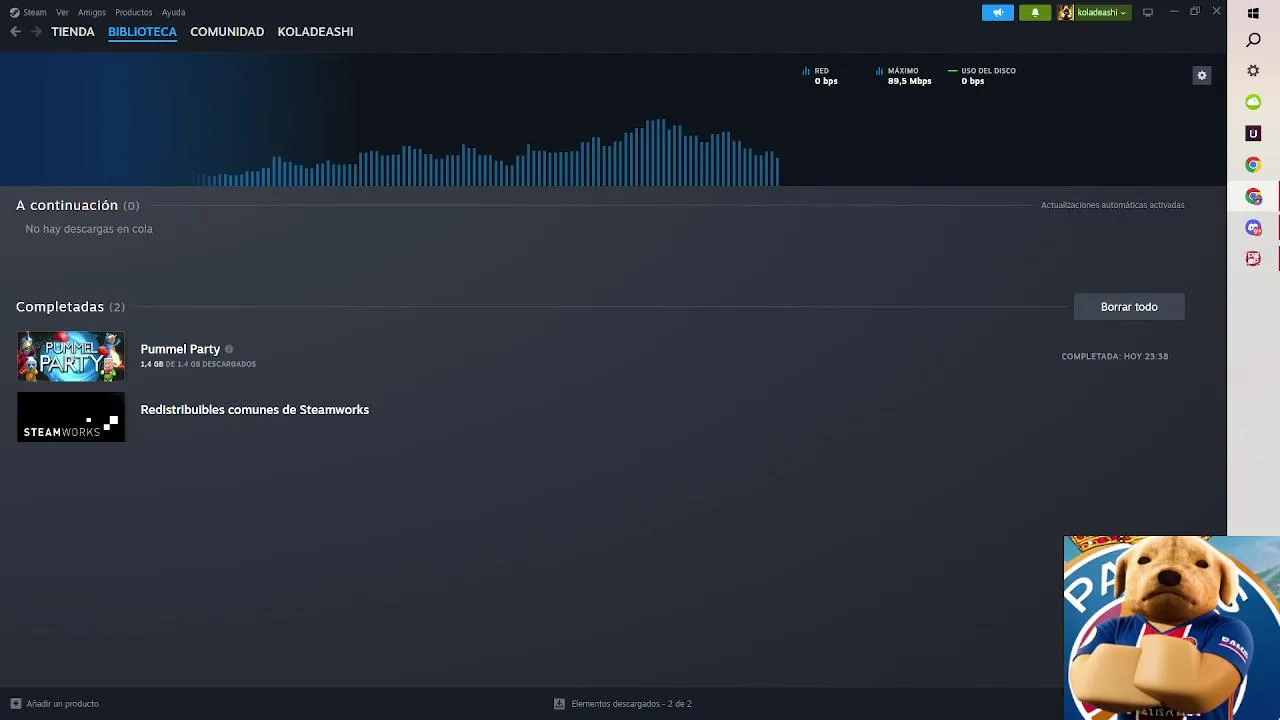Open Elementos descargados status link
Image resolution: width=1280 pixels, height=720 pixels.
pyautogui.click(x=631, y=704)
